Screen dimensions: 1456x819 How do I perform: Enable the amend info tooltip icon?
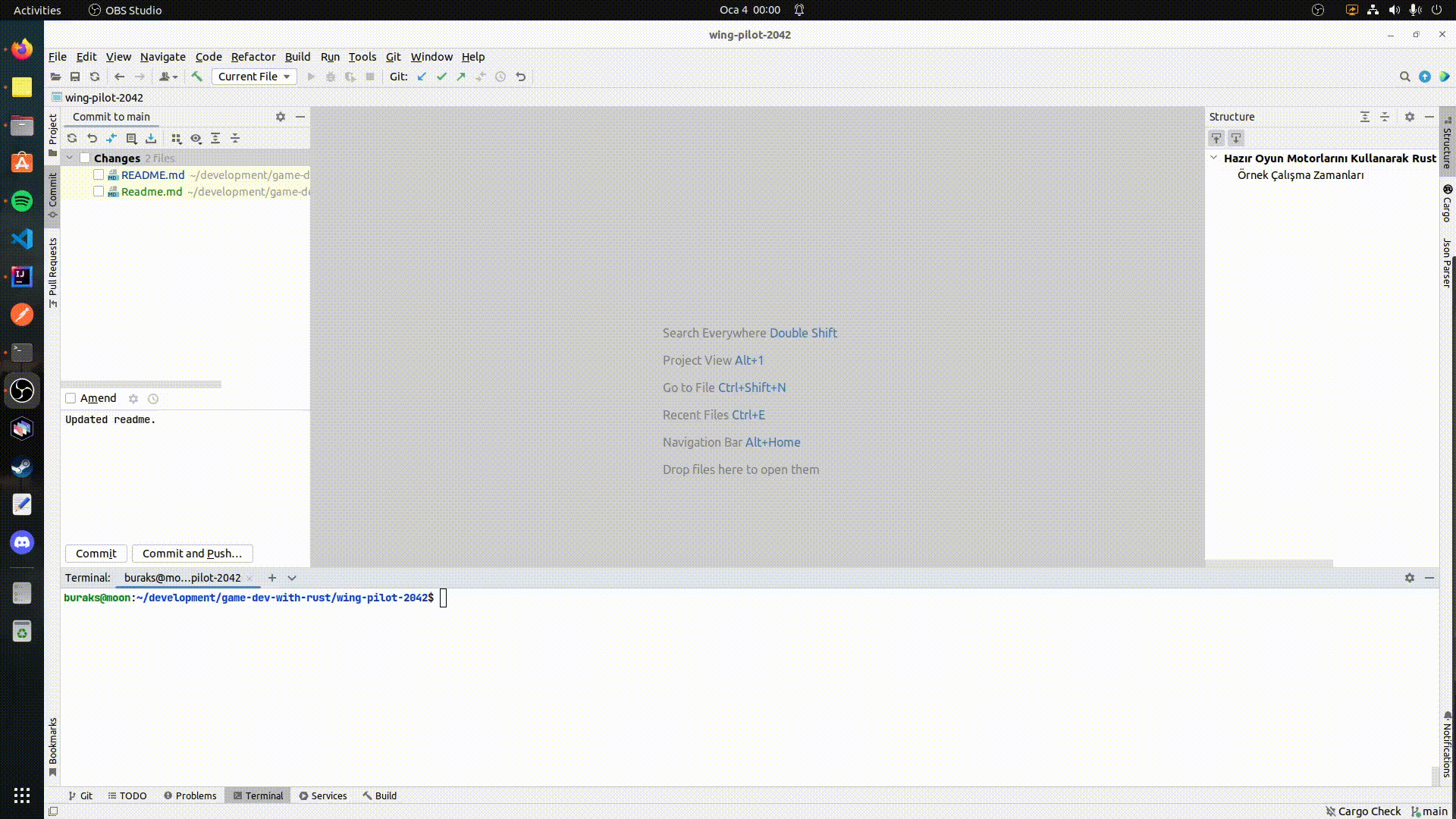(x=154, y=398)
